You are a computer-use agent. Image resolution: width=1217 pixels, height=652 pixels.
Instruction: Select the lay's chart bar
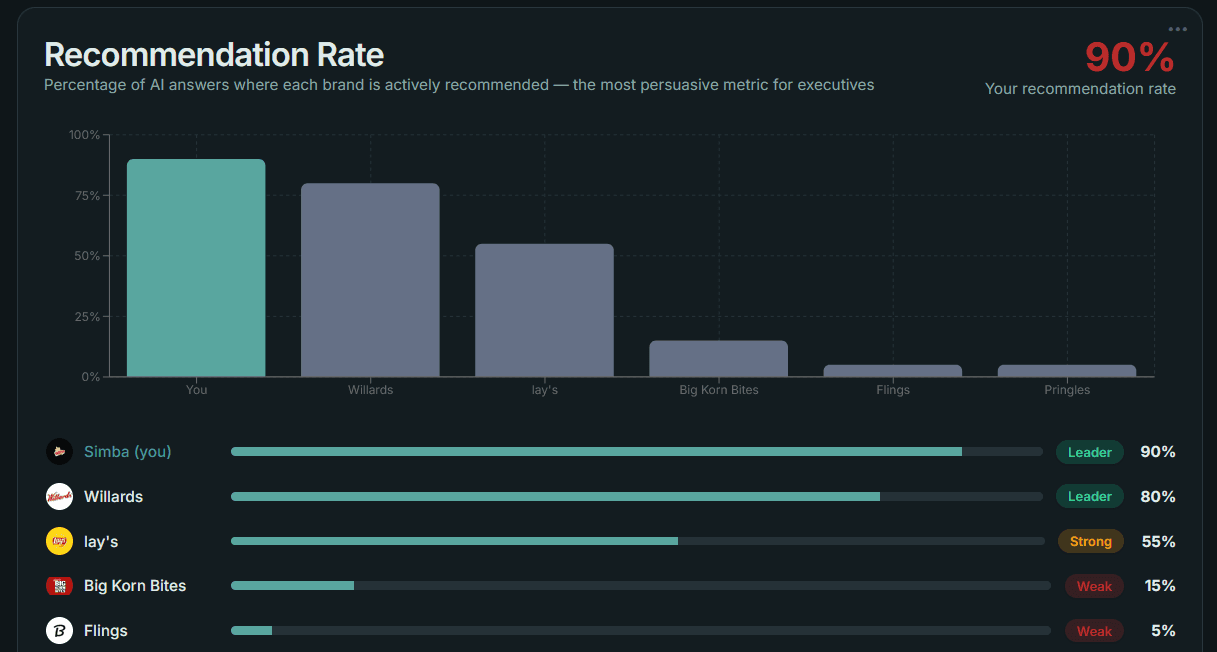544,310
